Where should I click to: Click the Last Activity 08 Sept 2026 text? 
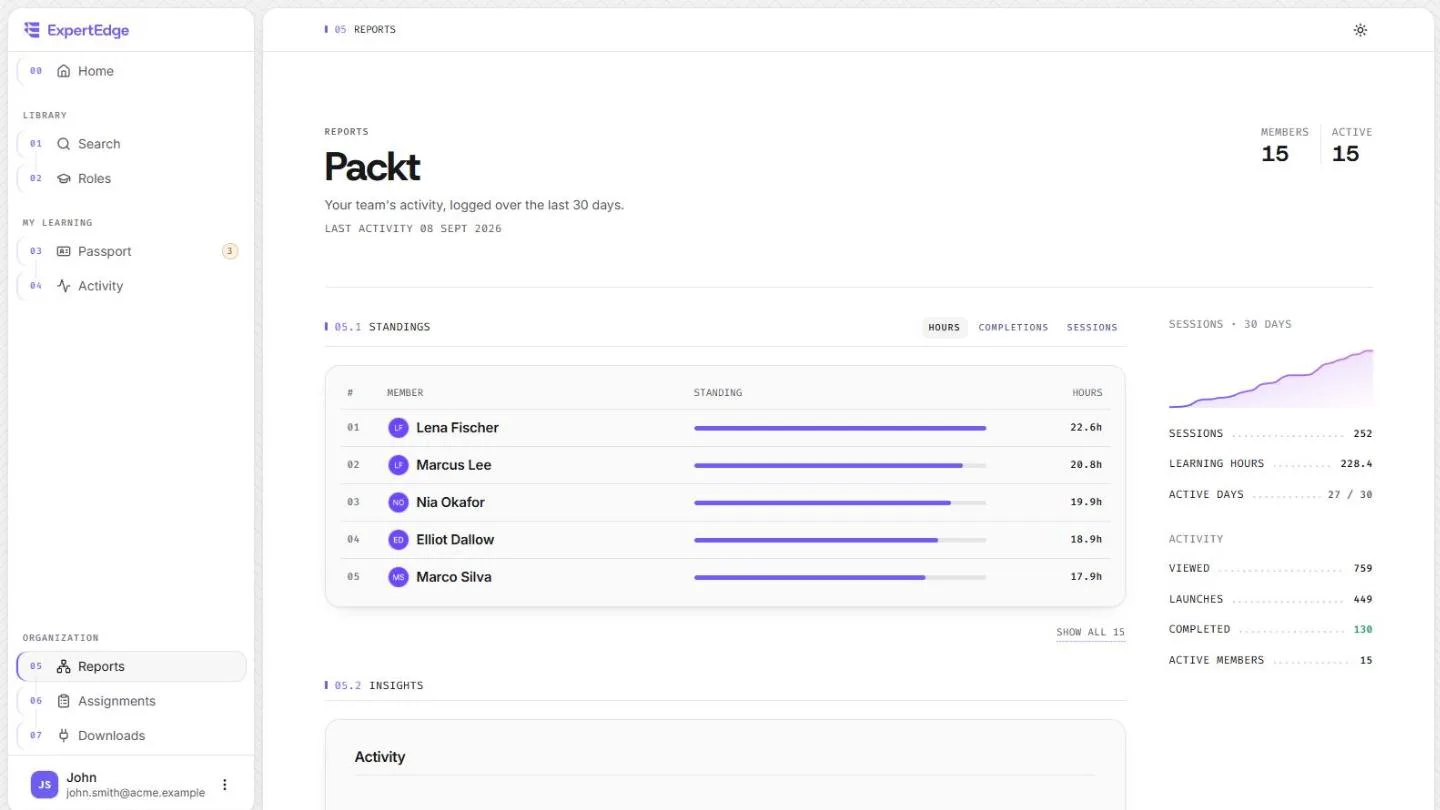tap(413, 229)
